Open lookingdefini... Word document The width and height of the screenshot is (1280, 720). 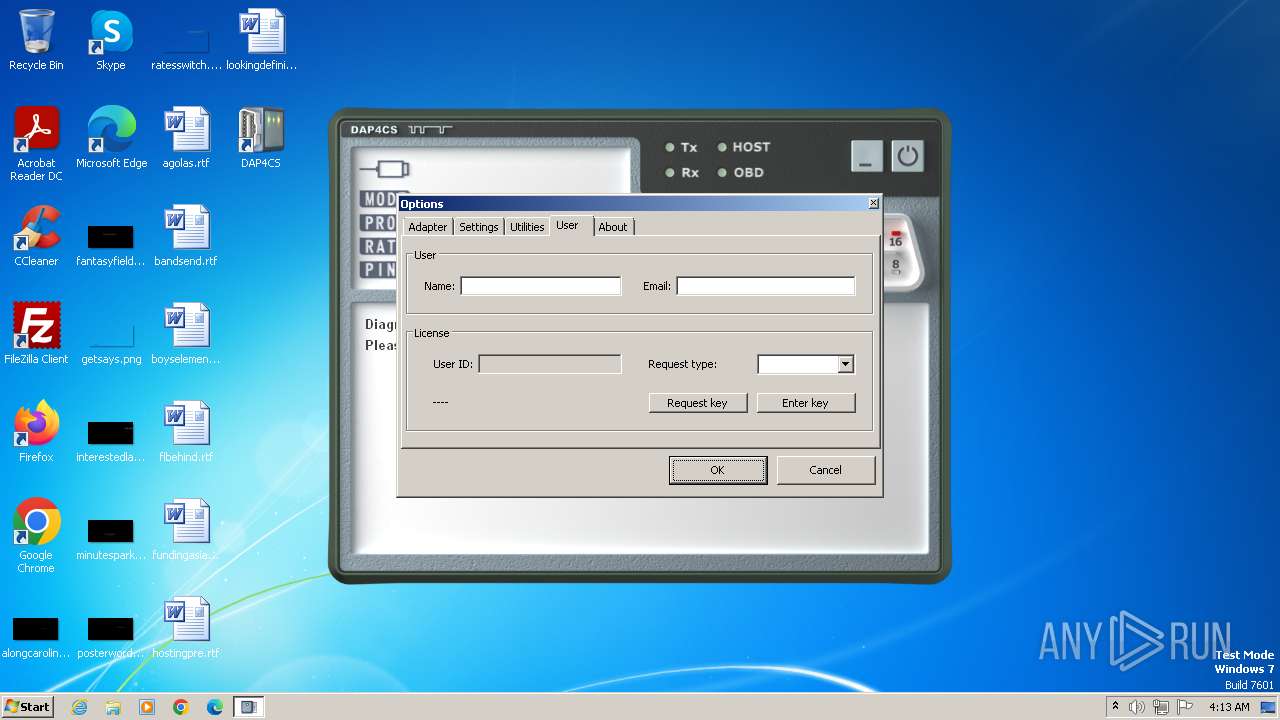pos(261,40)
